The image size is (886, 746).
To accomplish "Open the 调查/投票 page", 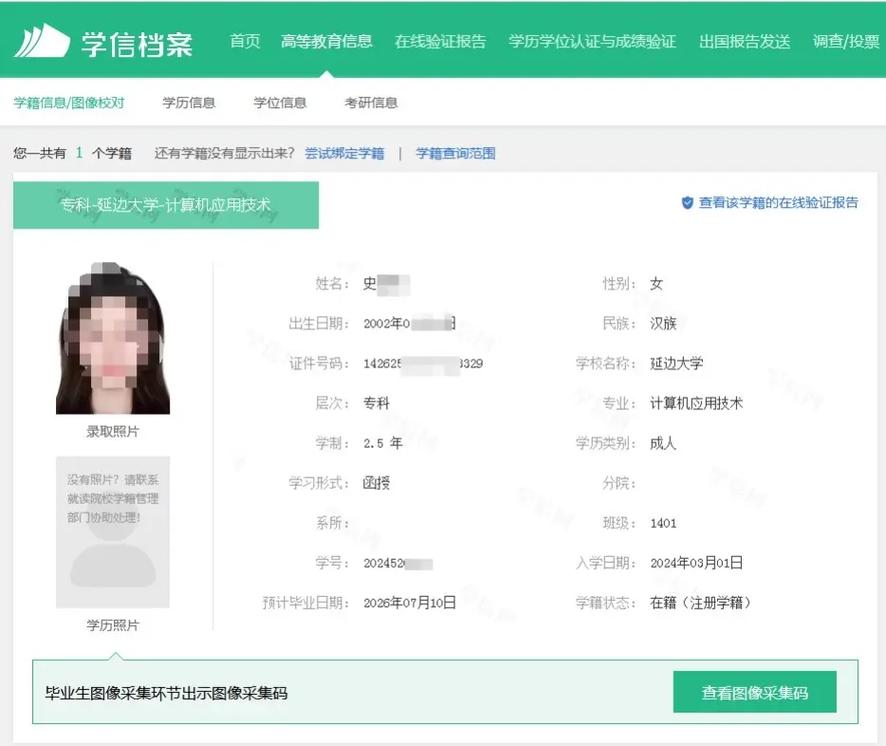I will [x=846, y=41].
